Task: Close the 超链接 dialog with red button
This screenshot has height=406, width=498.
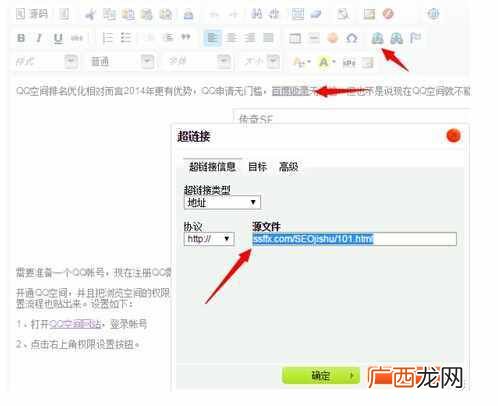Action: click(453, 136)
